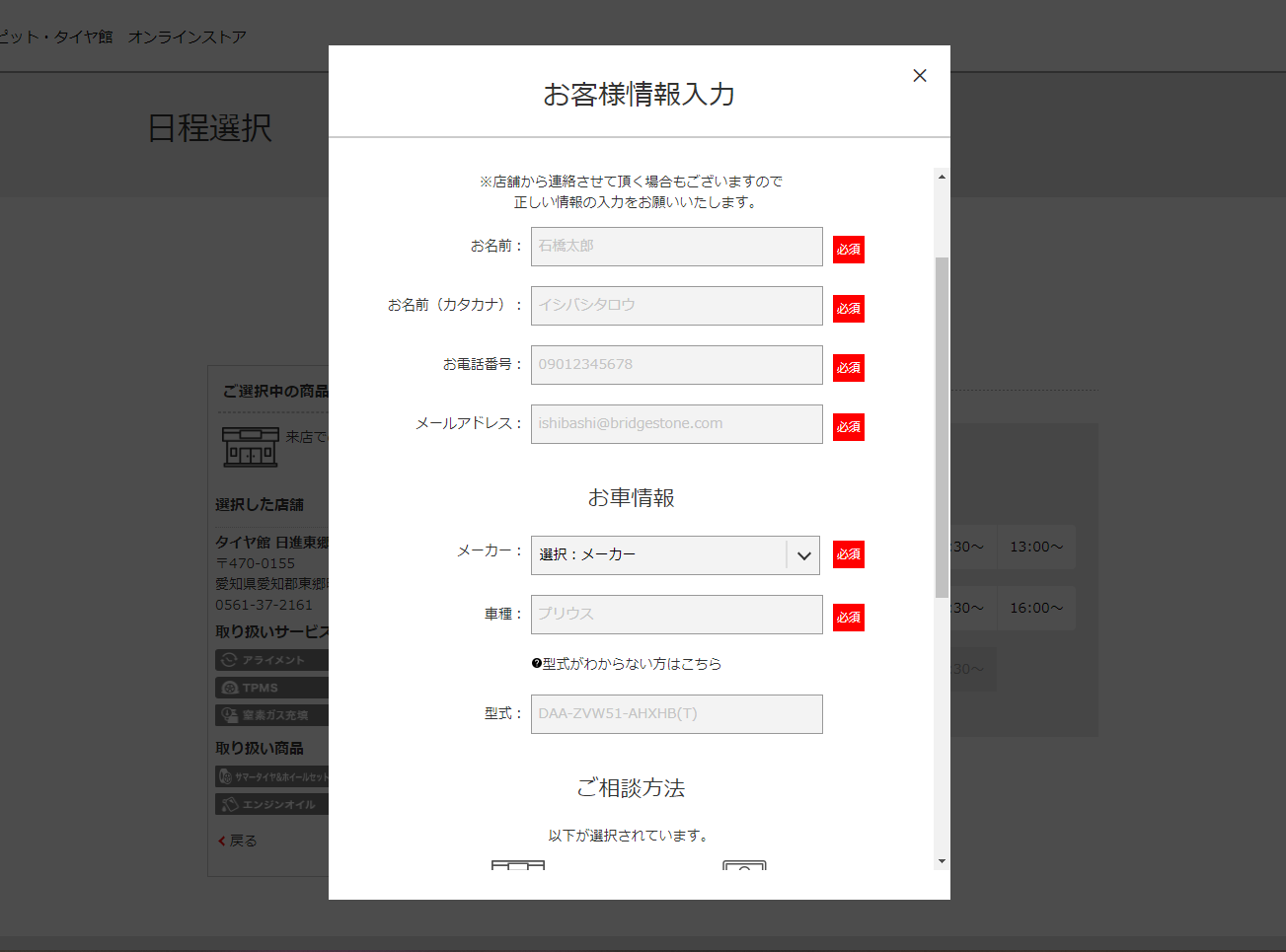
Task: Click the dialog's vertical scrollbar thumb
Action: 942,426
